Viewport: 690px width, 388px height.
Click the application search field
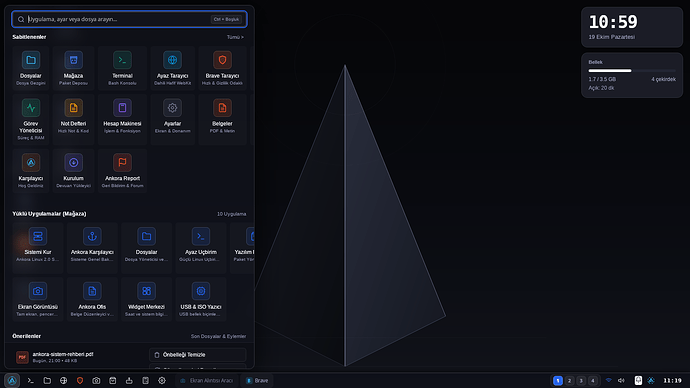point(129,19)
